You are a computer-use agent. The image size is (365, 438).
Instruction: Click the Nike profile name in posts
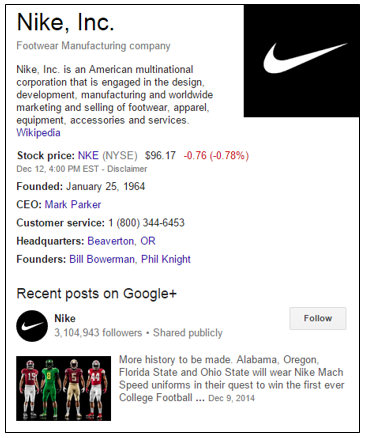click(65, 318)
